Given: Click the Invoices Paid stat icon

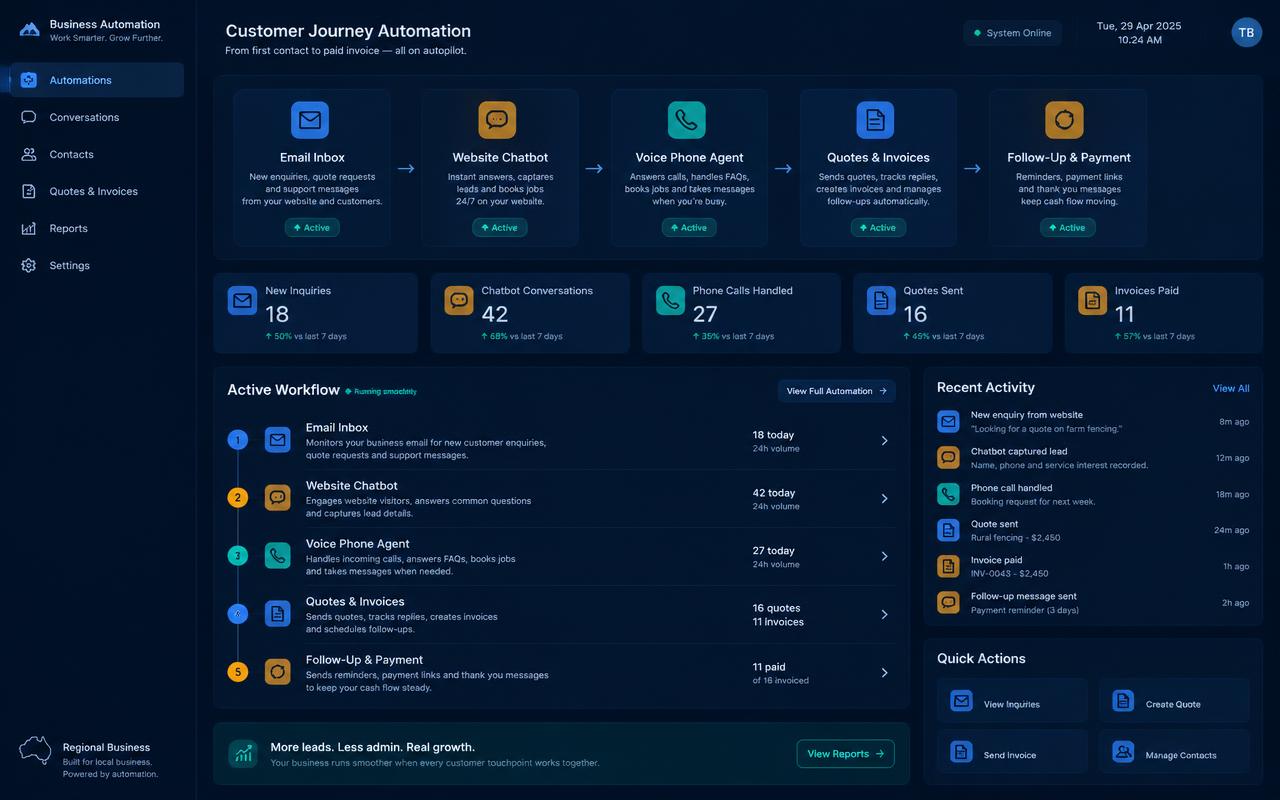Looking at the screenshot, I should tap(1092, 300).
